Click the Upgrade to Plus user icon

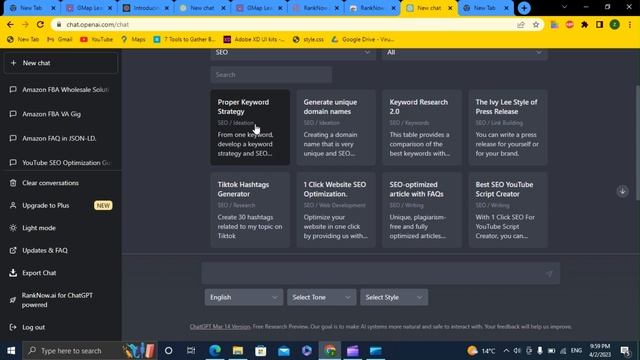point(13,205)
